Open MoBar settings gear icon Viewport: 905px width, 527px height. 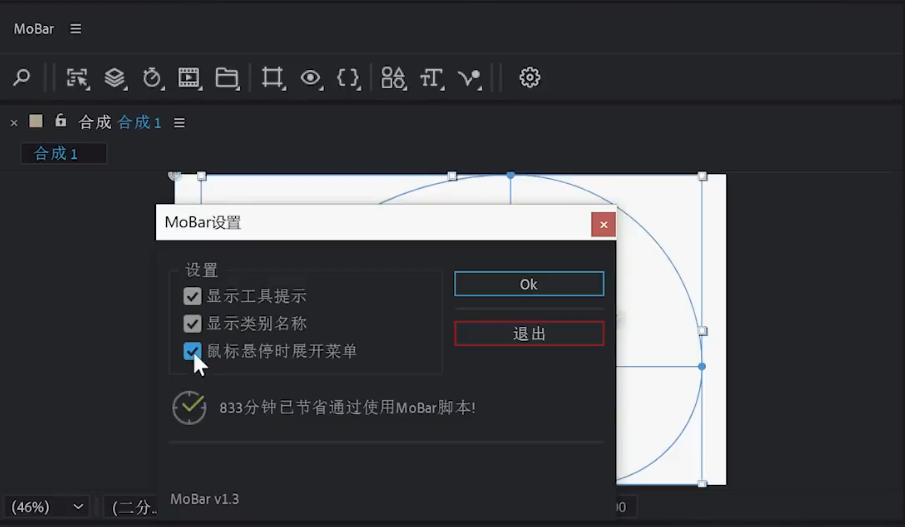[x=529, y=77]
